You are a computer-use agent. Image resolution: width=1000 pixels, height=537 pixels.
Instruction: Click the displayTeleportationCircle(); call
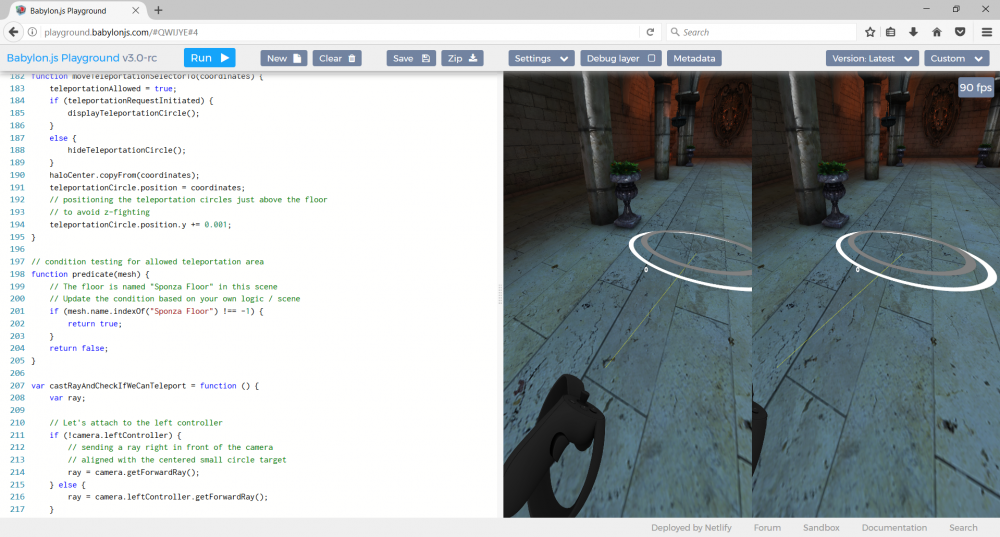click(133, 113)
